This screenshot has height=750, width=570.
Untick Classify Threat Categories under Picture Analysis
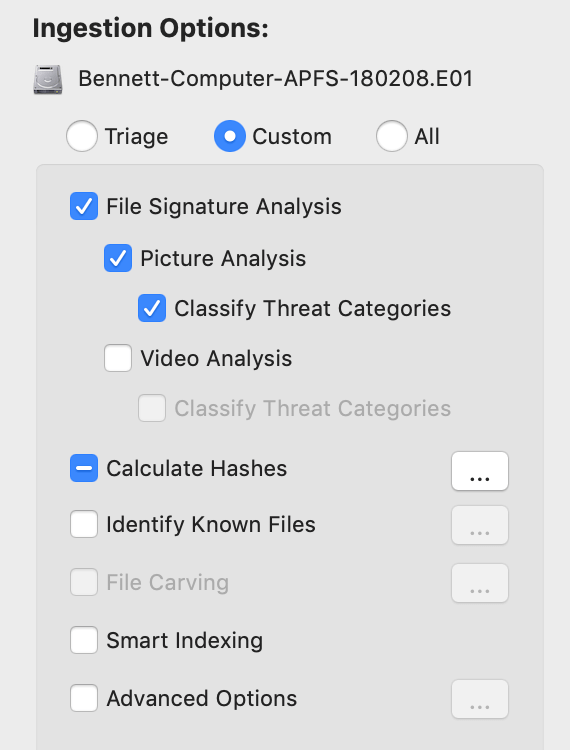(152, 308)
